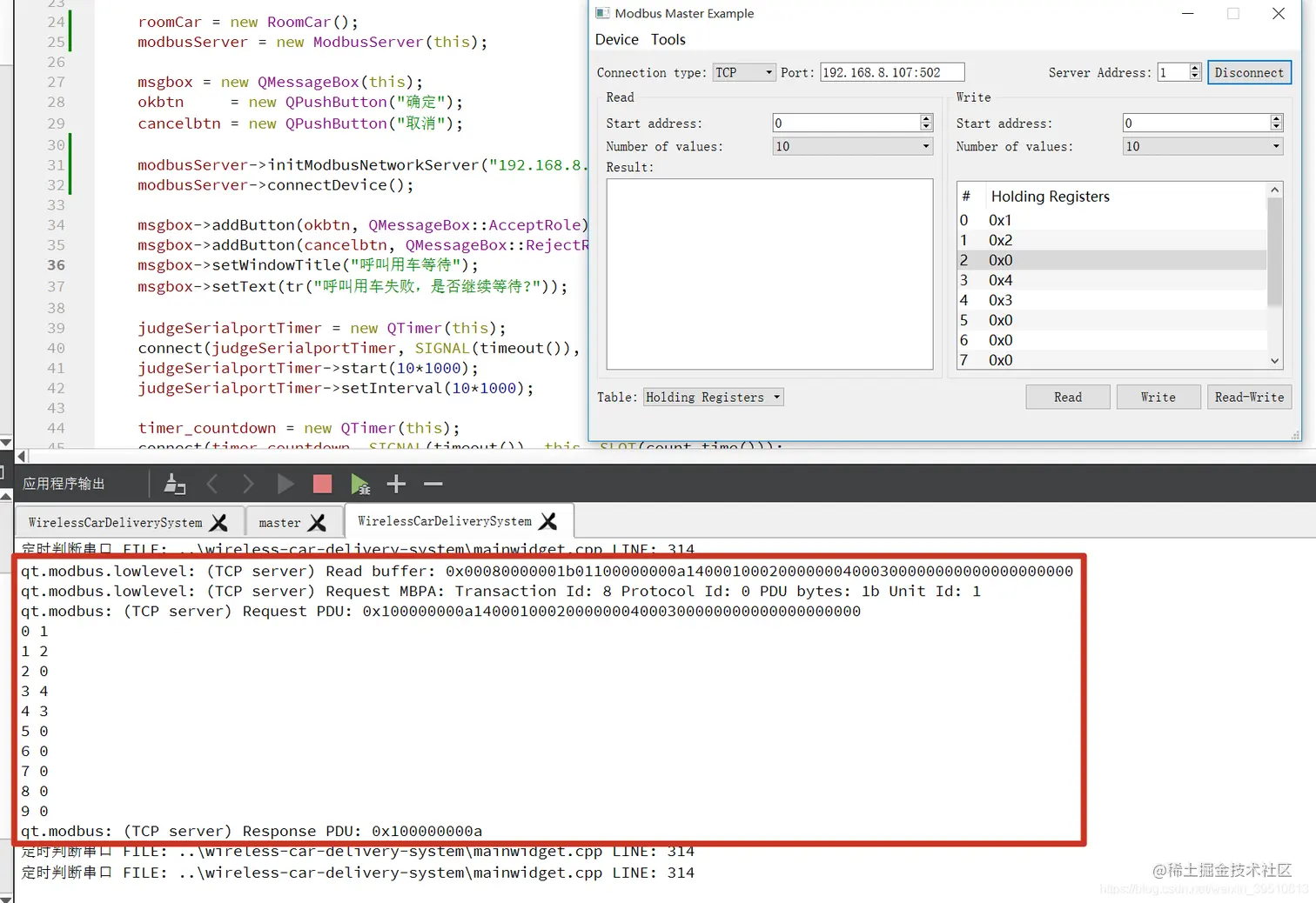1316x903 pixels.
Task: Increase output font size plus icon
Action: pos(396,484)
